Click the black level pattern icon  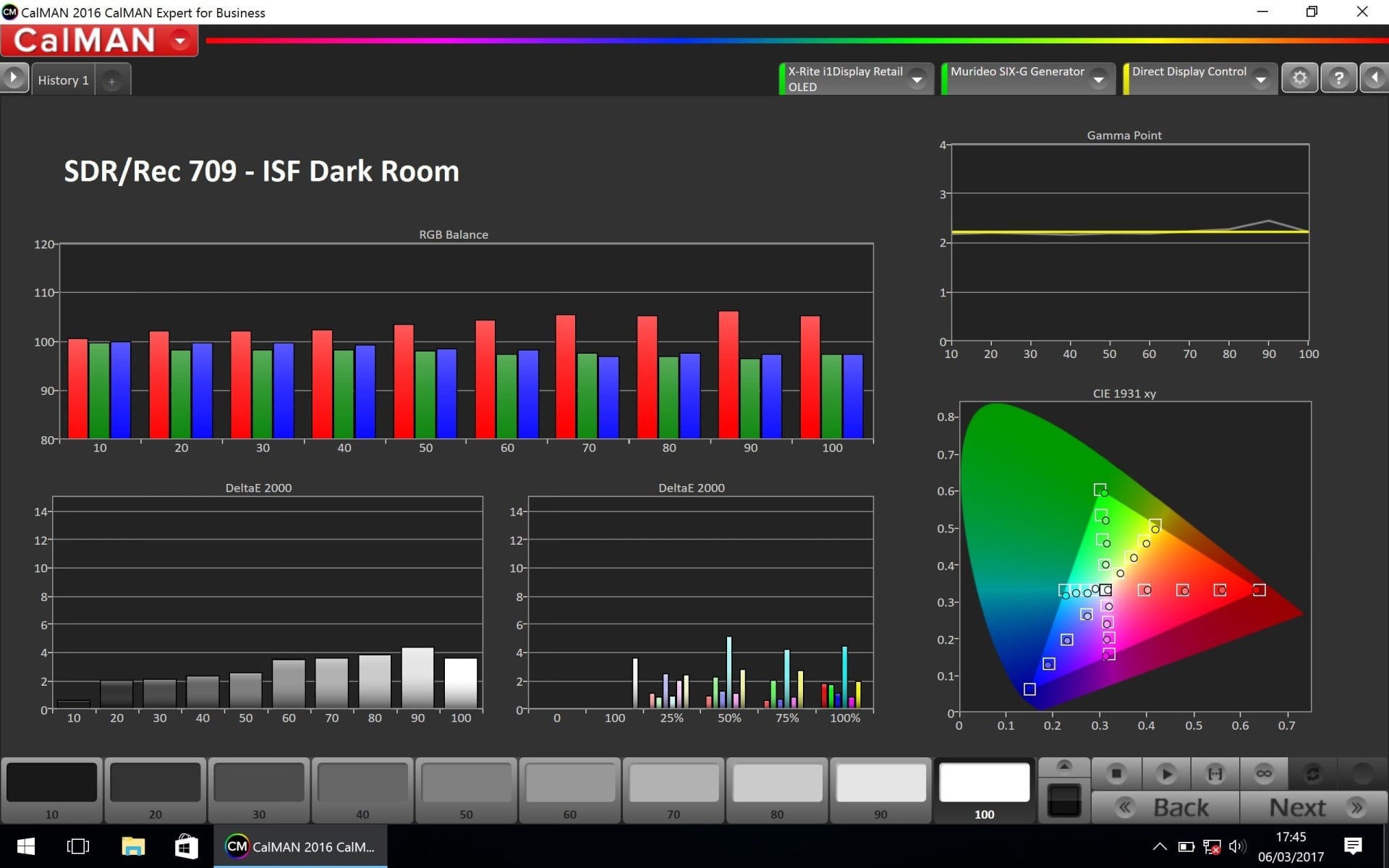point(1064,800)
